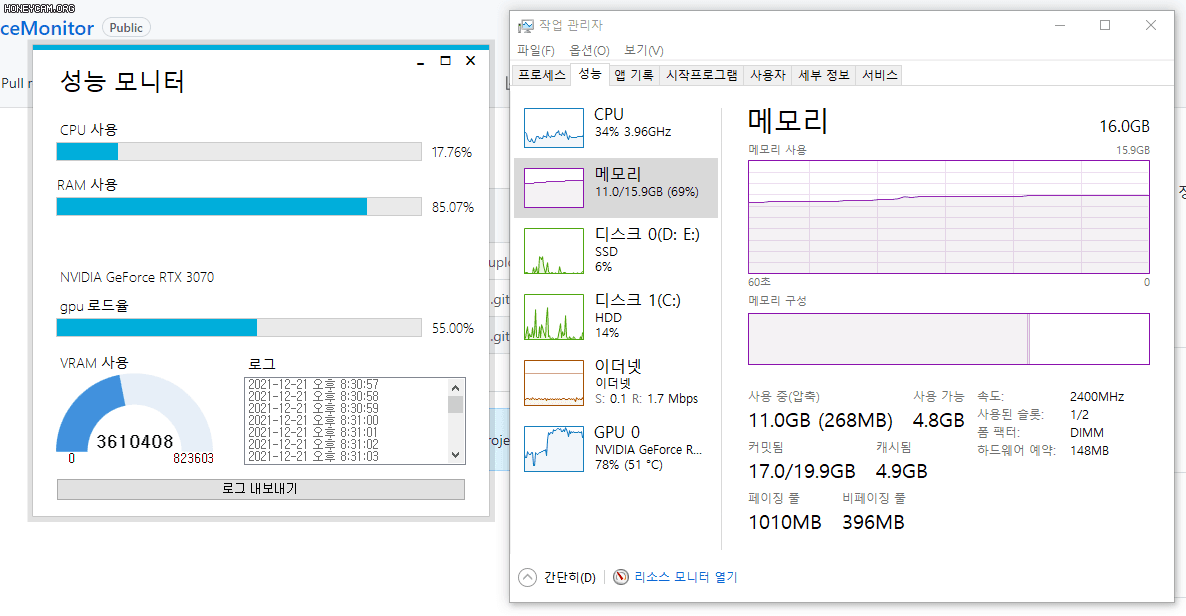This screenshot has height=616, width=1186.
Task: Select log entry 오후 8:31:02
Action: 313,444
